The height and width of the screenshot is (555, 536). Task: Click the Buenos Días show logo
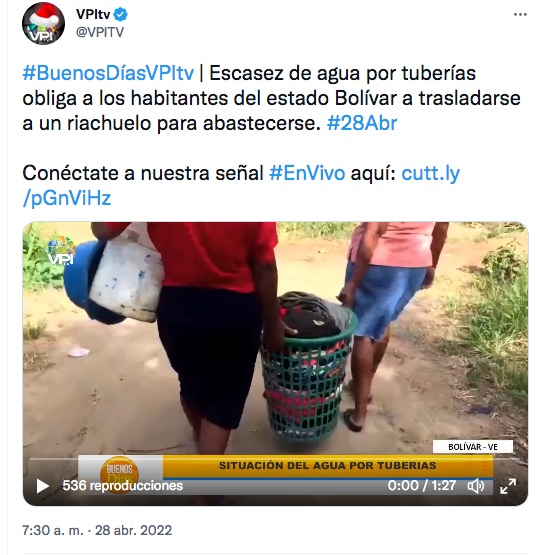tap(119, 474)
